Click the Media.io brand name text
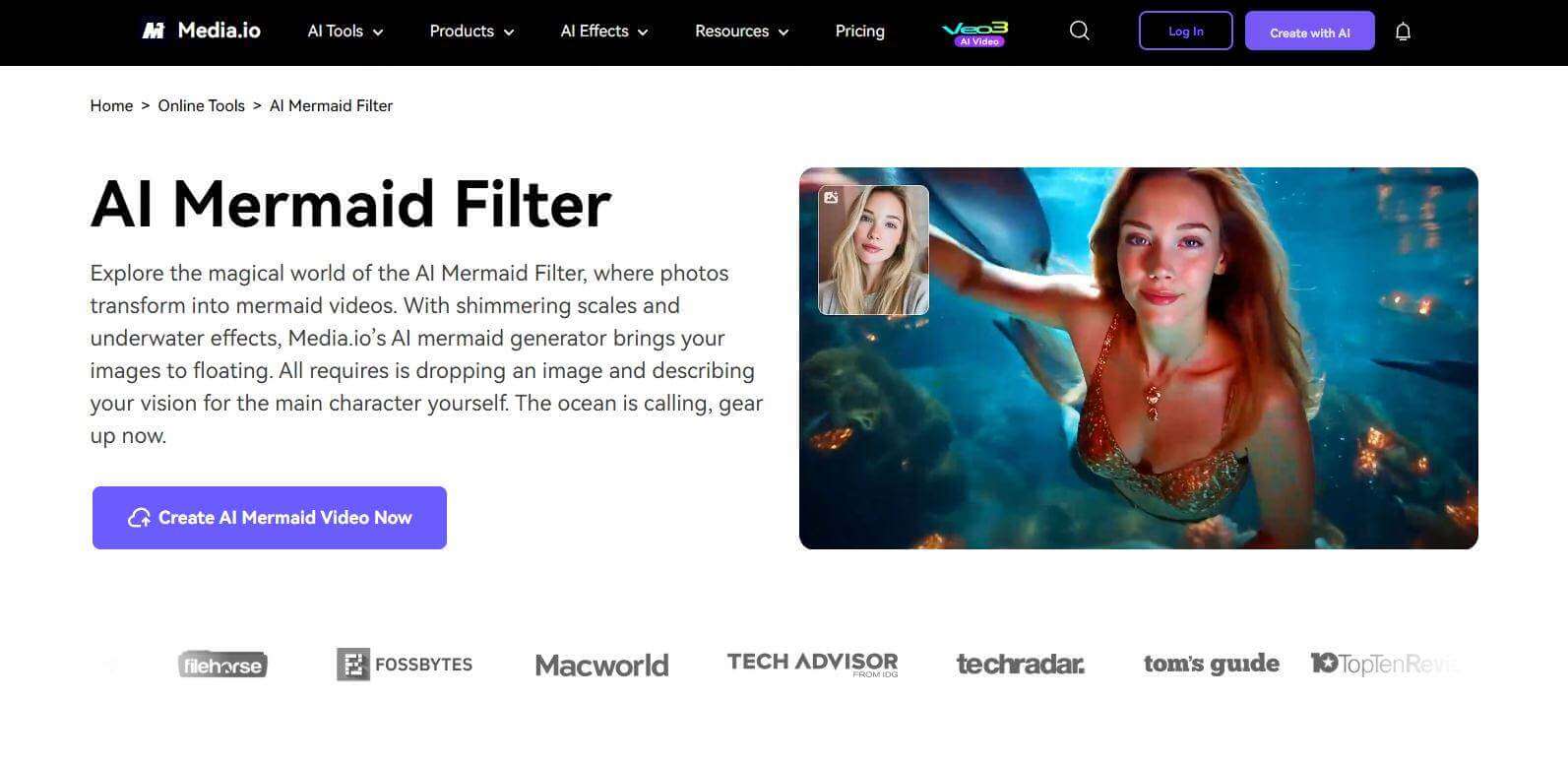Image resolution: width=1568 pixels, height=763 pixels. [x=220, y=31]
